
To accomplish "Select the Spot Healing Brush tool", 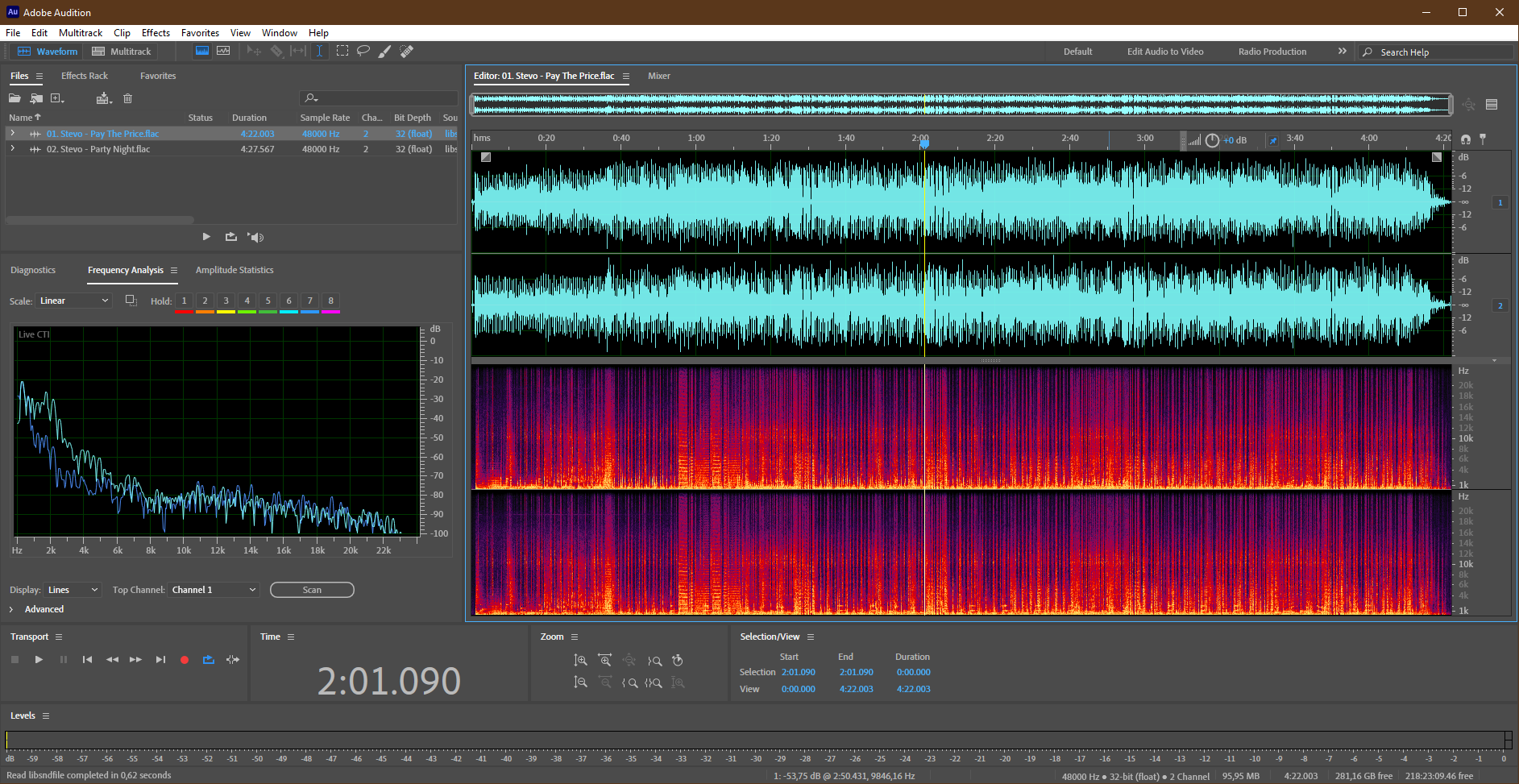I will click(x=407, y=51).
